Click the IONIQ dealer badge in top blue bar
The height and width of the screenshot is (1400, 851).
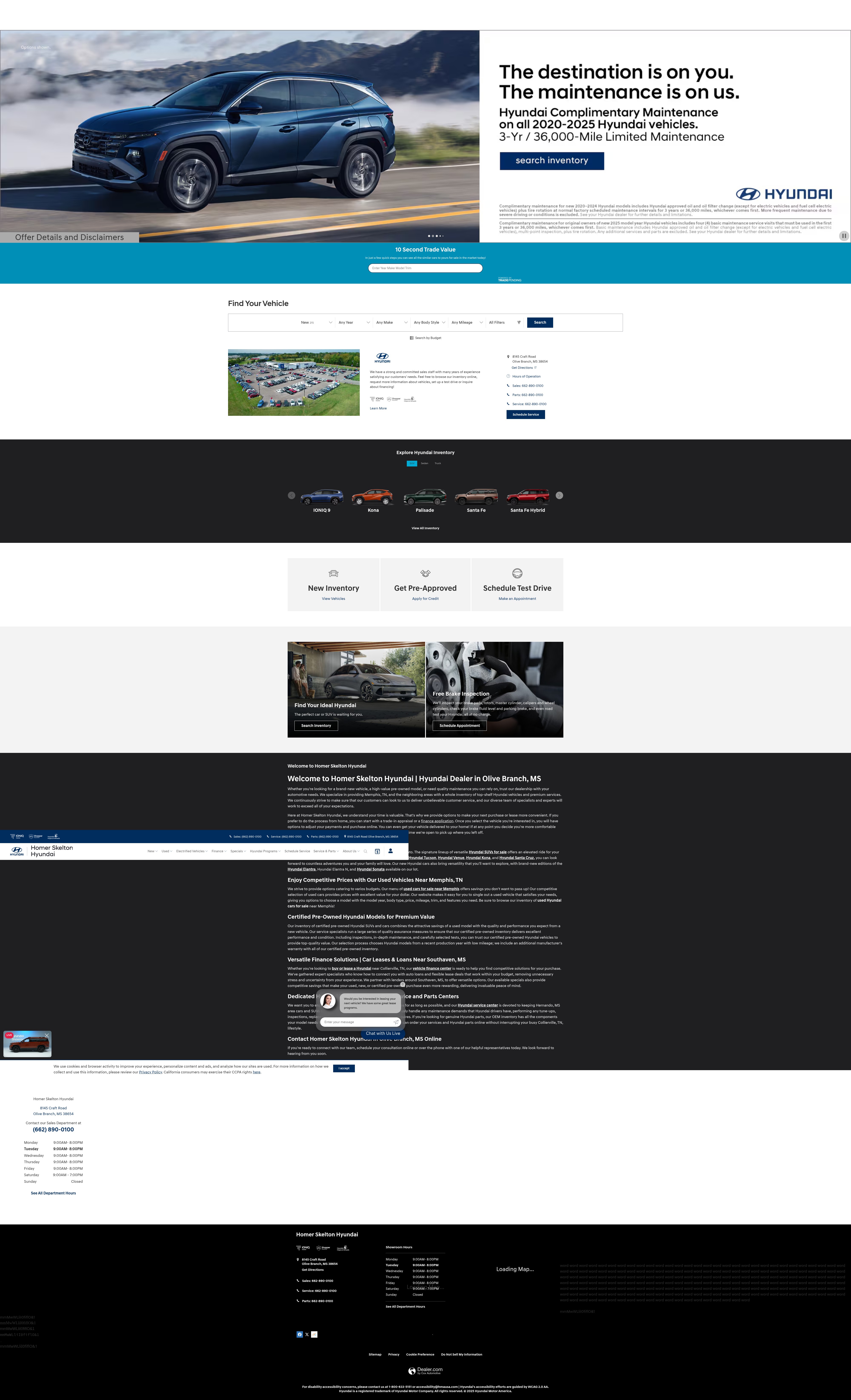(x=17, y=836)
